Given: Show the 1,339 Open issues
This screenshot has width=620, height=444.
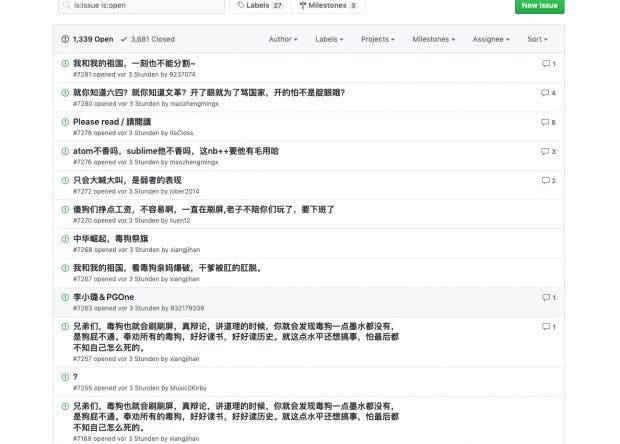Looking at the screenshot, I should pyautogui.click(x=87, y=39).
